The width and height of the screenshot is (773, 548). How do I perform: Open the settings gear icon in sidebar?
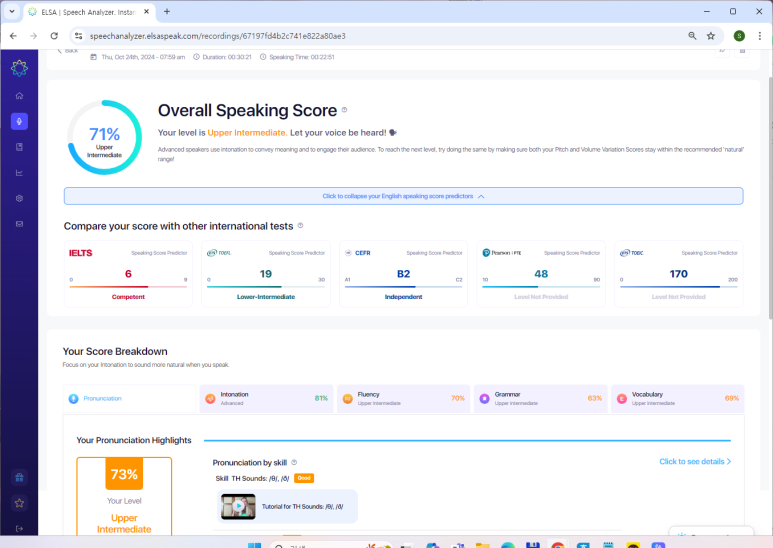[19, 198]
